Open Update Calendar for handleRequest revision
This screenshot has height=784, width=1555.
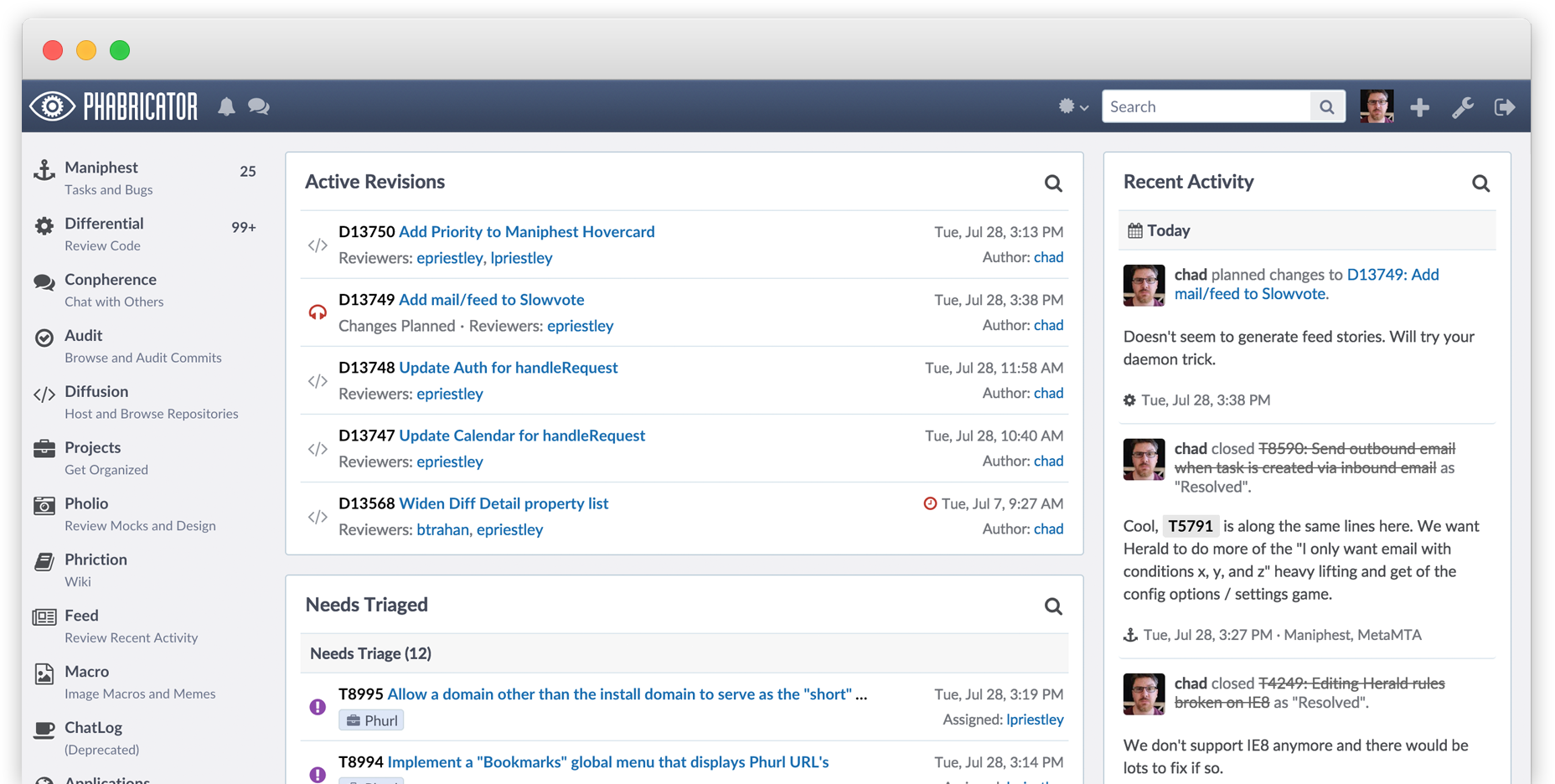tap(522, 436)
